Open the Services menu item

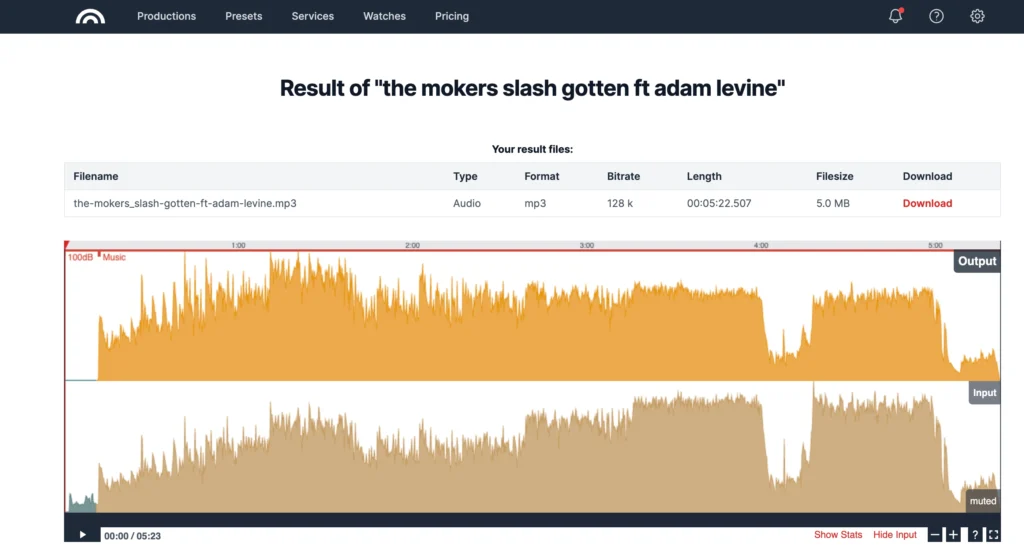[313, 16]
